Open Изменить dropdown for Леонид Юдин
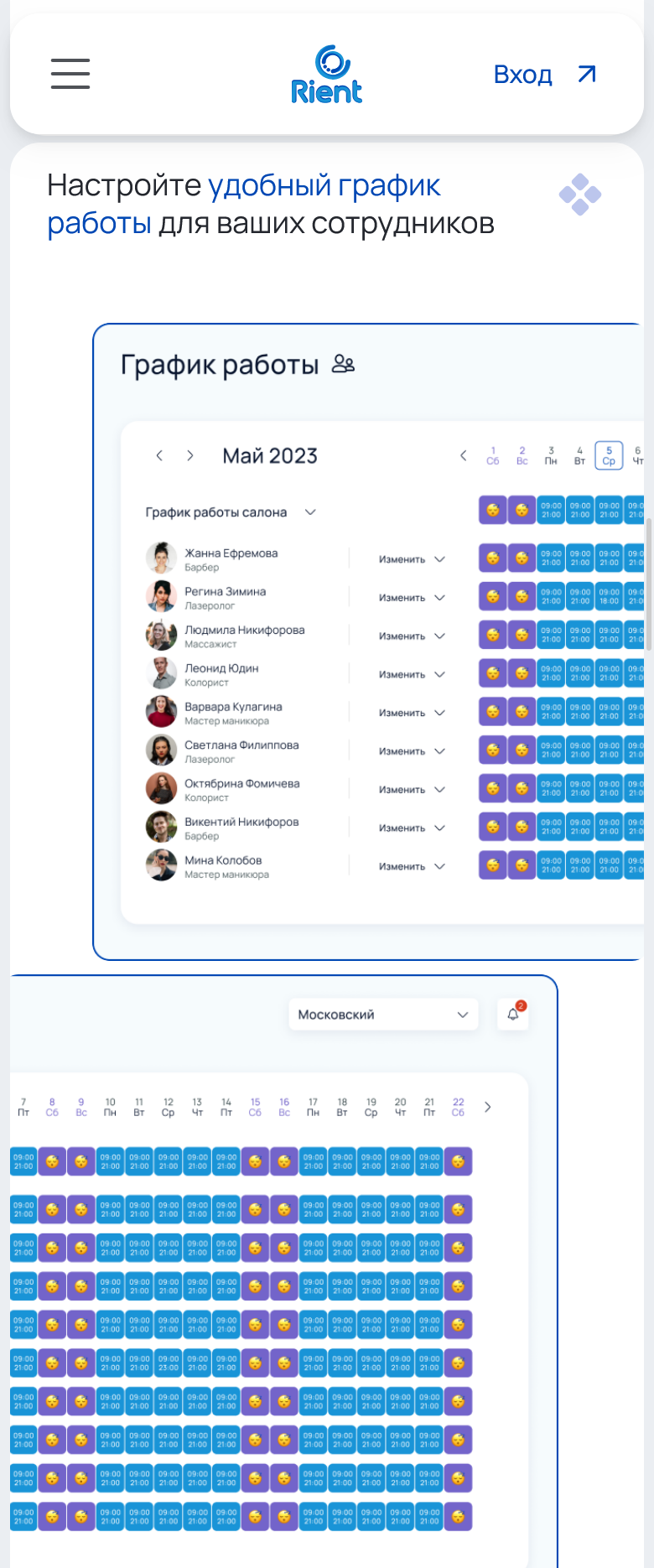654x1568 pixels. pyautogui.click(x=411, y=674)
